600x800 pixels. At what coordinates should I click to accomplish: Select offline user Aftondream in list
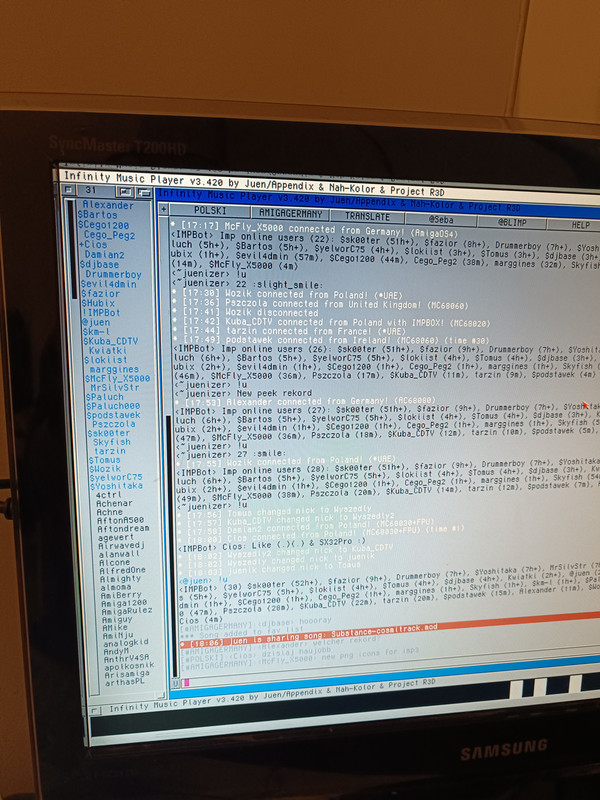point(123,529)
